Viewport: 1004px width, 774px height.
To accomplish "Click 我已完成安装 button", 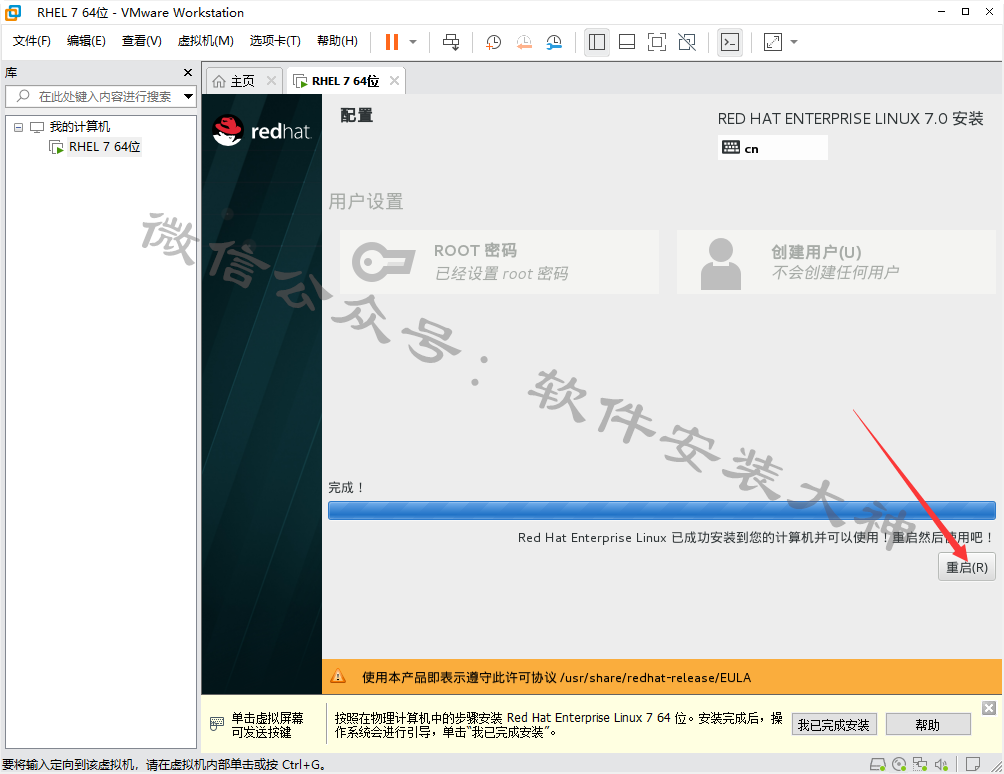I will (x=833, y=725).
